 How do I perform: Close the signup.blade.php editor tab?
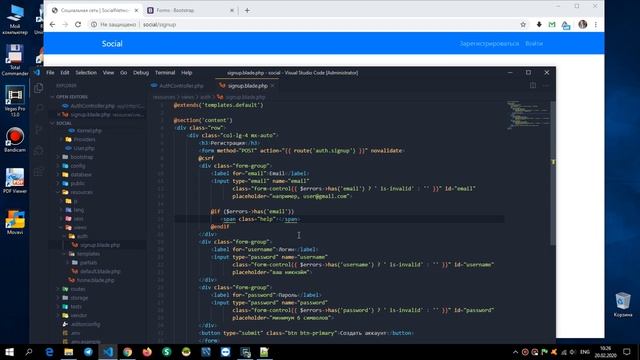(273, 86)
